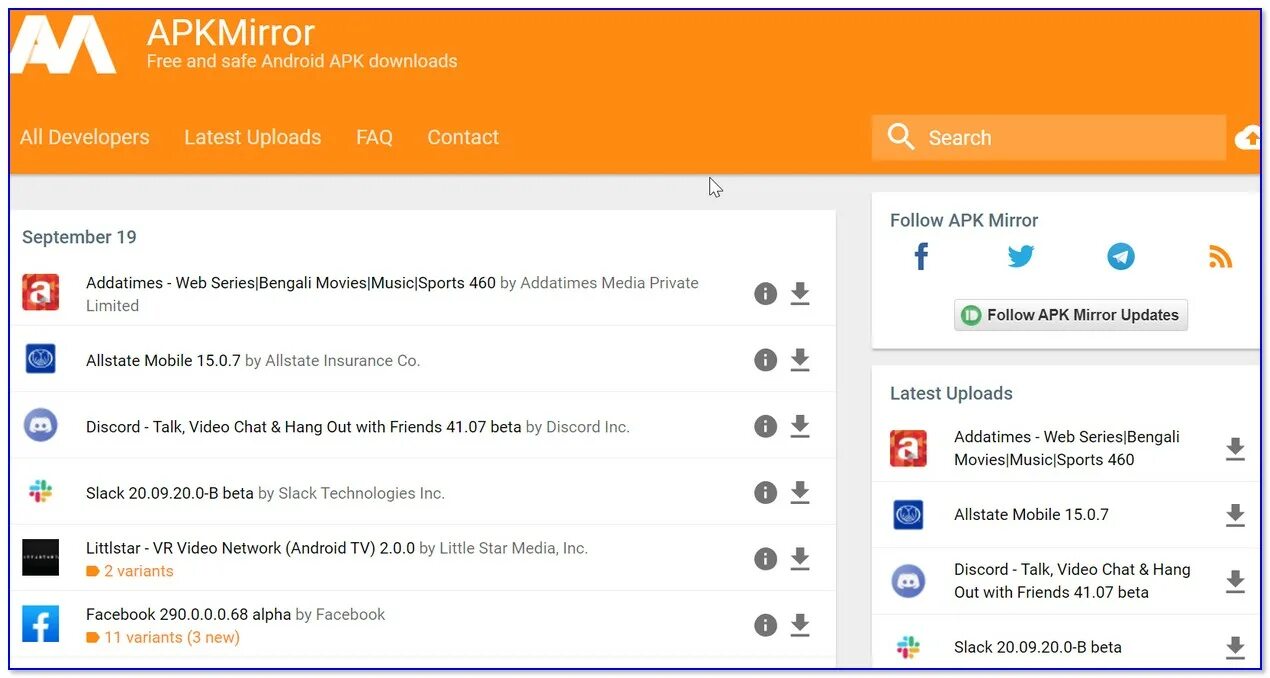
Task: Expand Facebook 11 variants (3 new)
Action: (163, 637)
